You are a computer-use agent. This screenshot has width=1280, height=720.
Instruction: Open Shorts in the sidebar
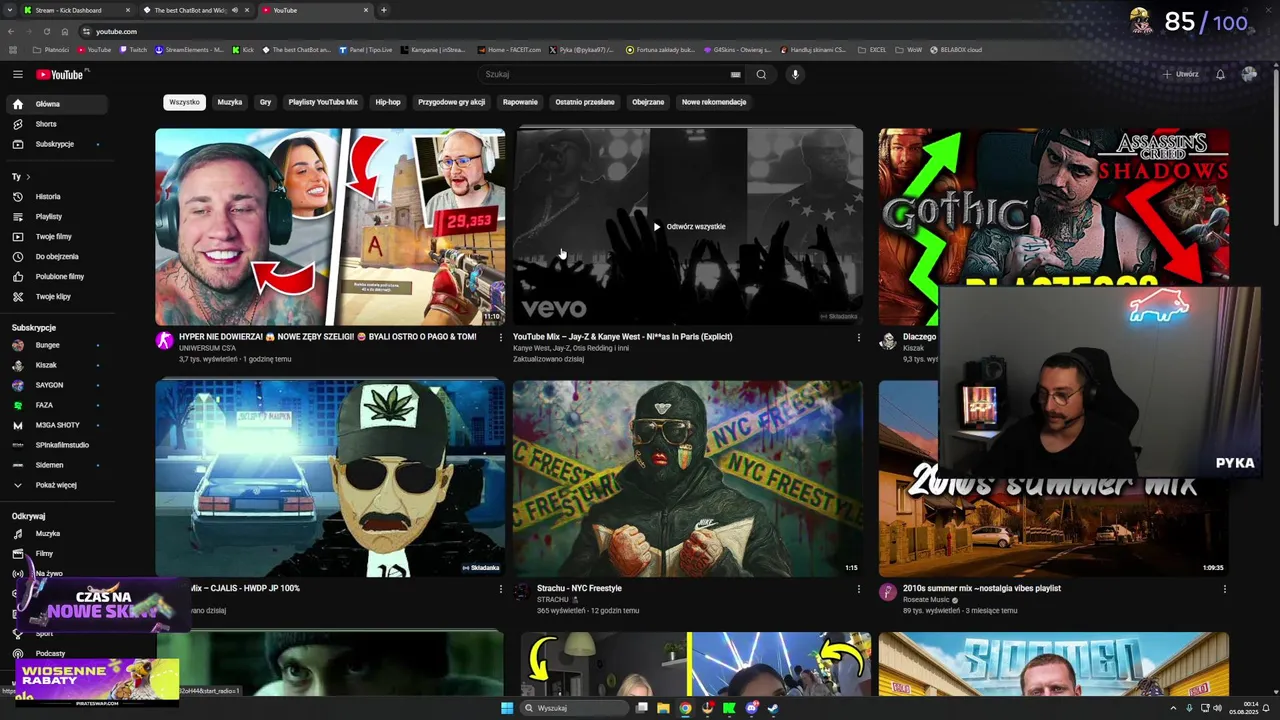tap(55, 124)
